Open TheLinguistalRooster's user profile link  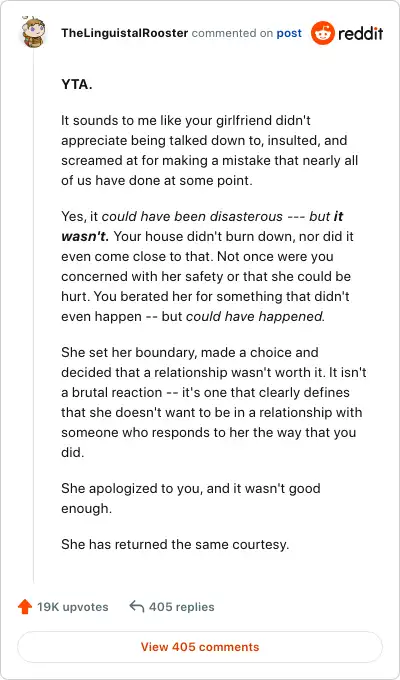click(x=125, y=33)
